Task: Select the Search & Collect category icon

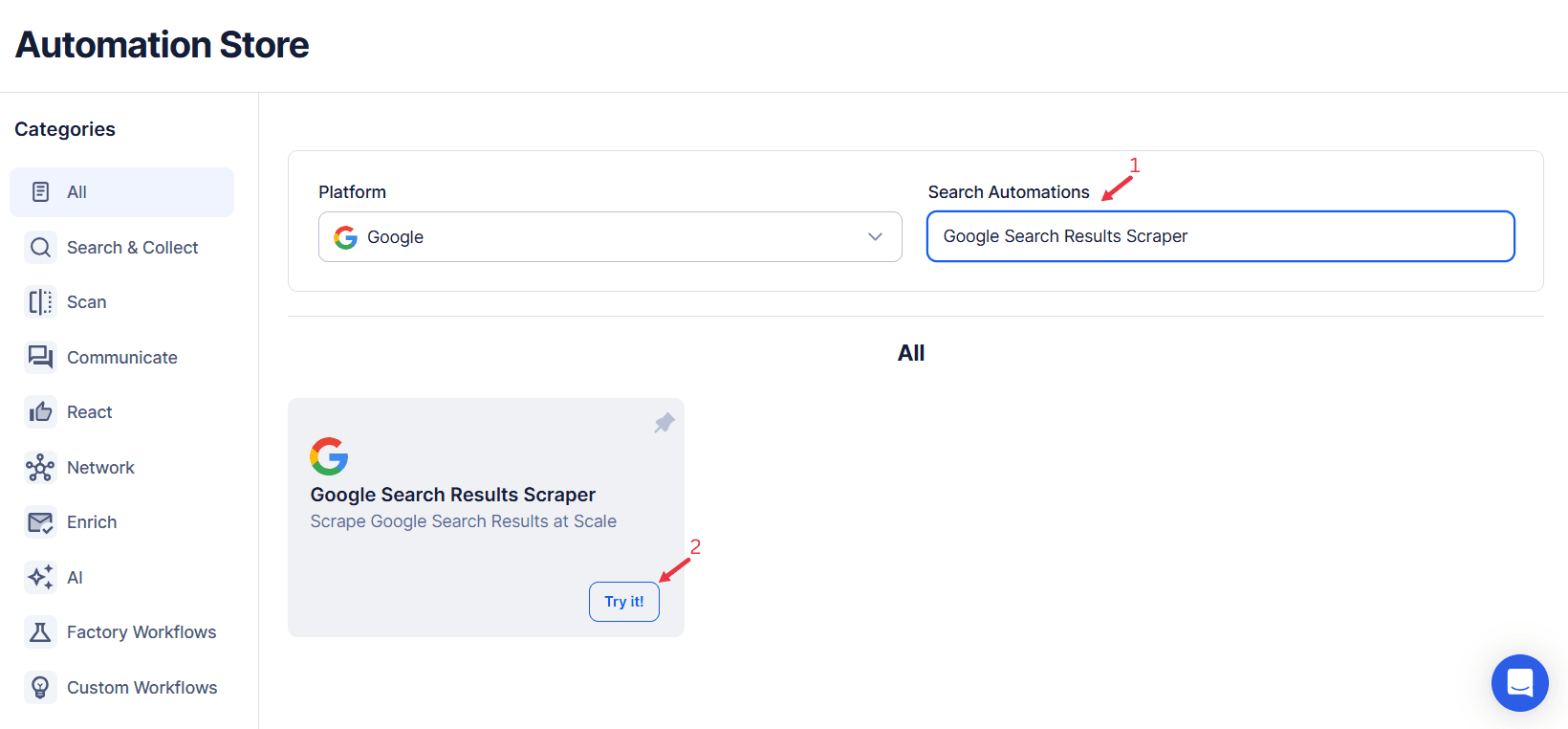Action: click(x=40, y=247)
